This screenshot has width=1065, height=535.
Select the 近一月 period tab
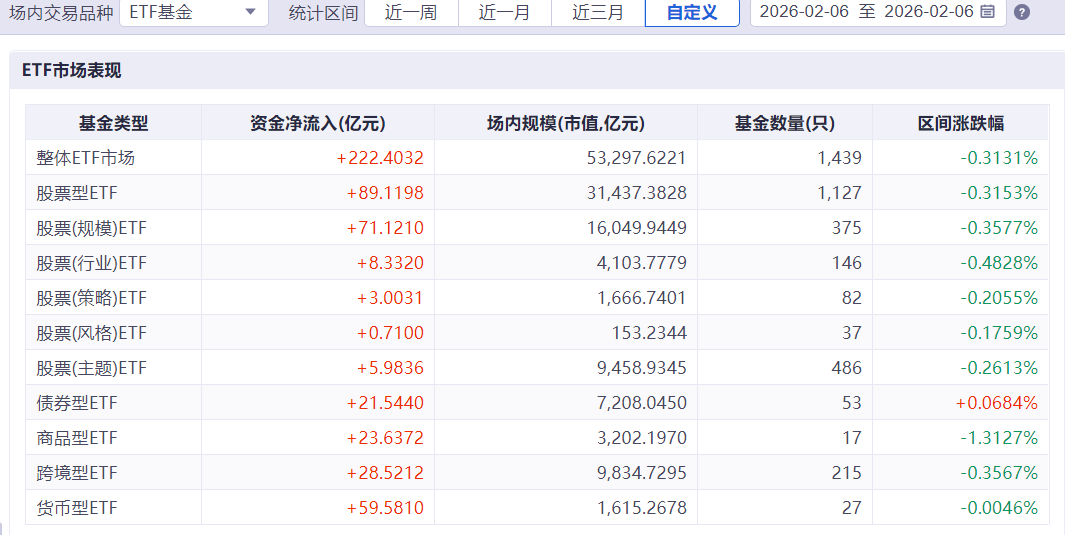(505, 12)
